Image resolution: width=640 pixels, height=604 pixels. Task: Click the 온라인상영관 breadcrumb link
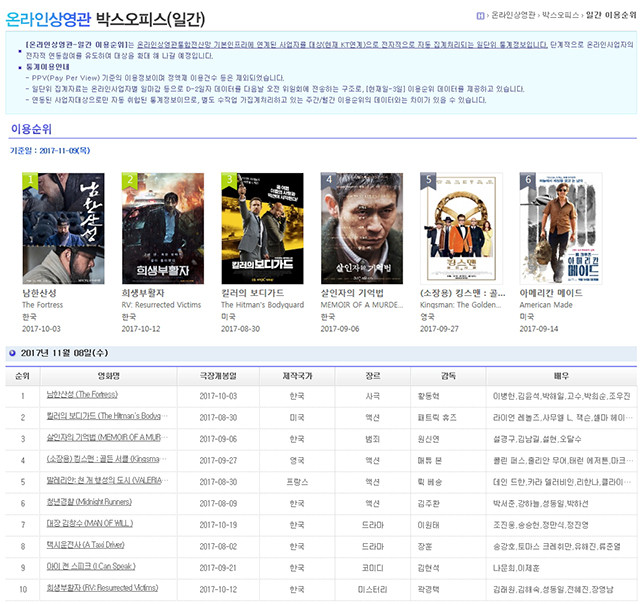513,16
